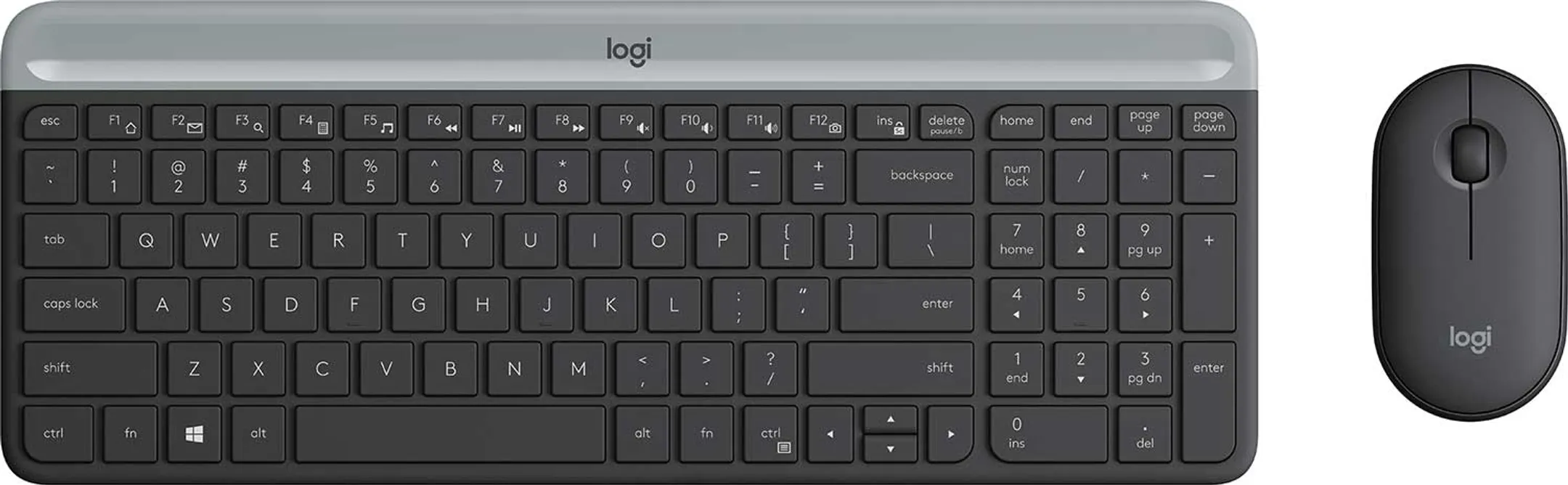Click the F12 camera icon key
This screenshot has width=1568, height=485.
tap(818, 122)
